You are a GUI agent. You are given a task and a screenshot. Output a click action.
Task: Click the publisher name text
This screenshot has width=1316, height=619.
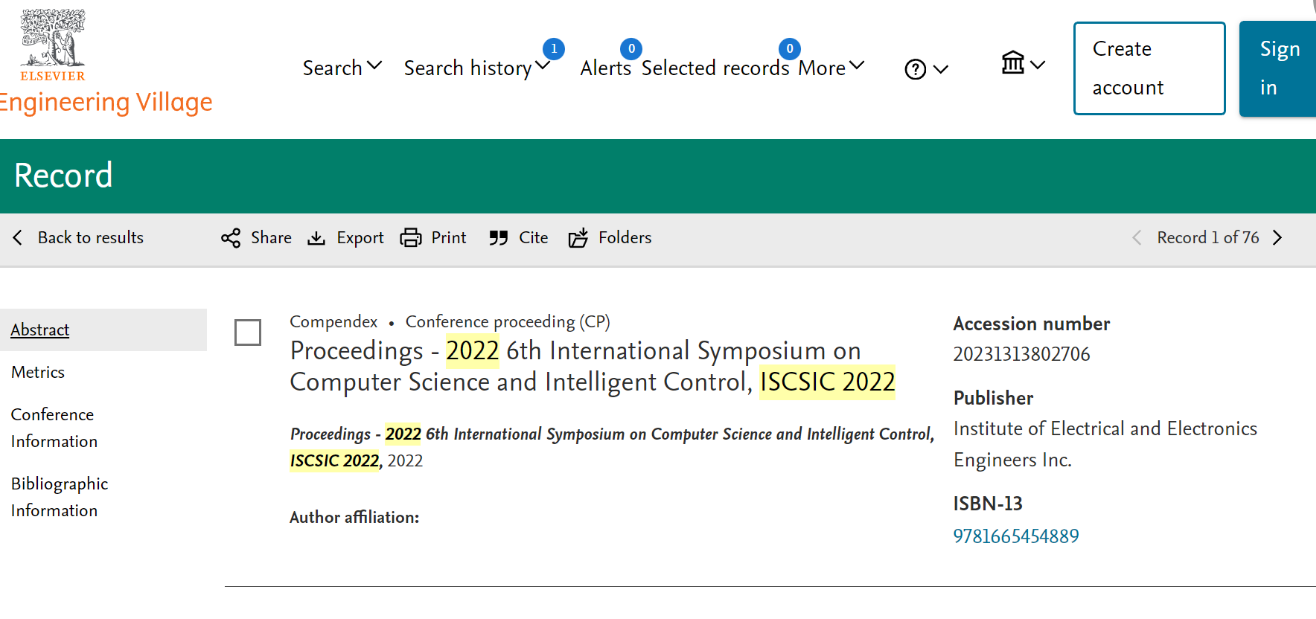pyautogui.click(x=1105, y=444)
